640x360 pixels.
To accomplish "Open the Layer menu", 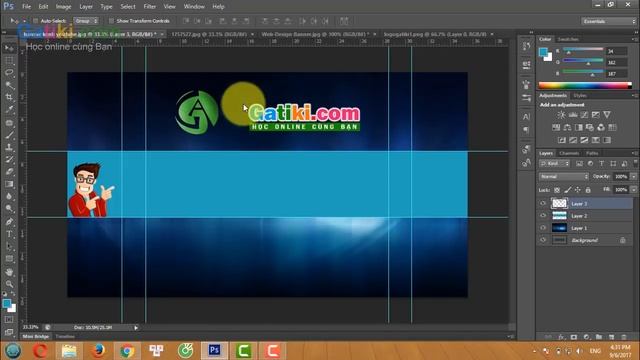I will point(86,7).
